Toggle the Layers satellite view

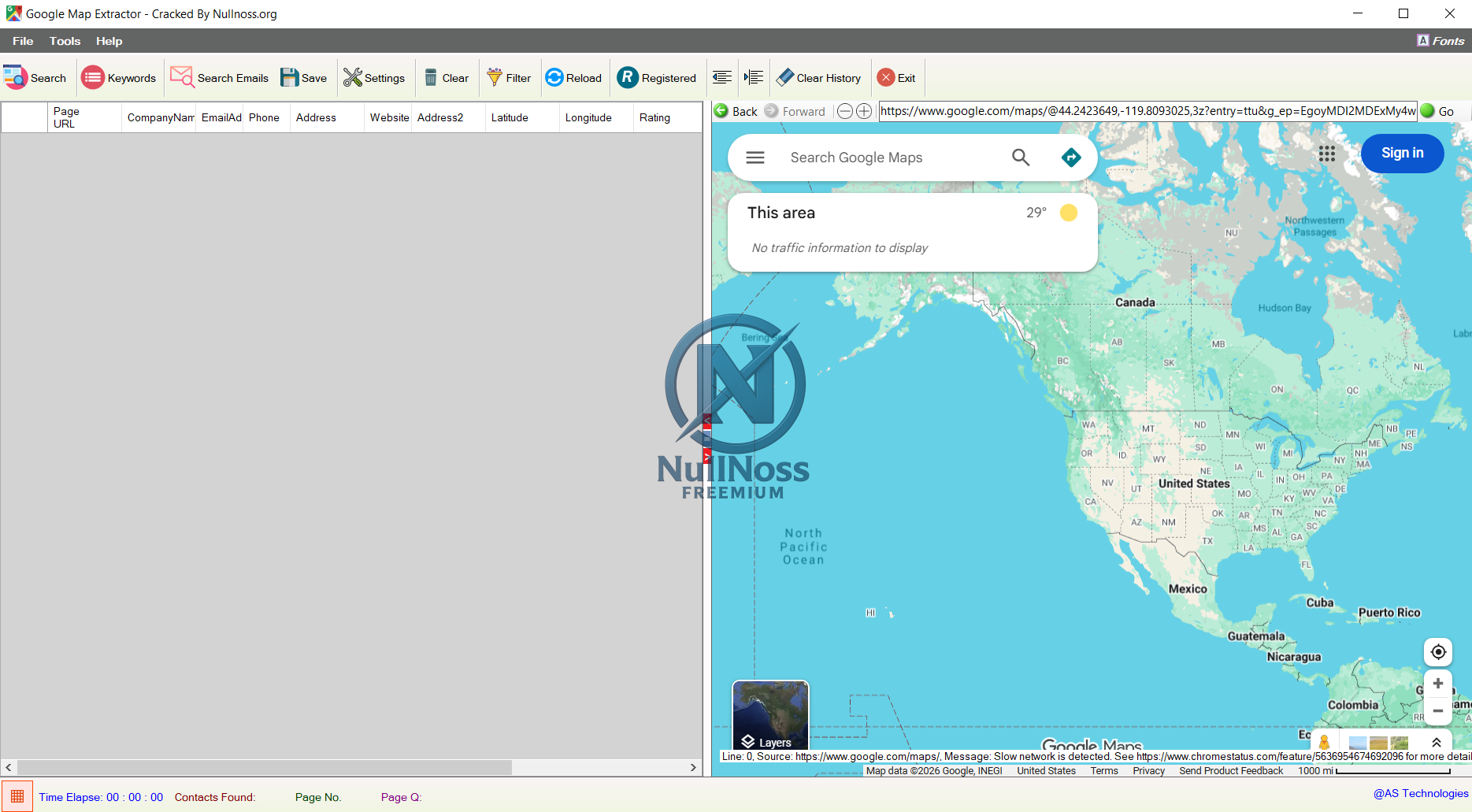770,715
